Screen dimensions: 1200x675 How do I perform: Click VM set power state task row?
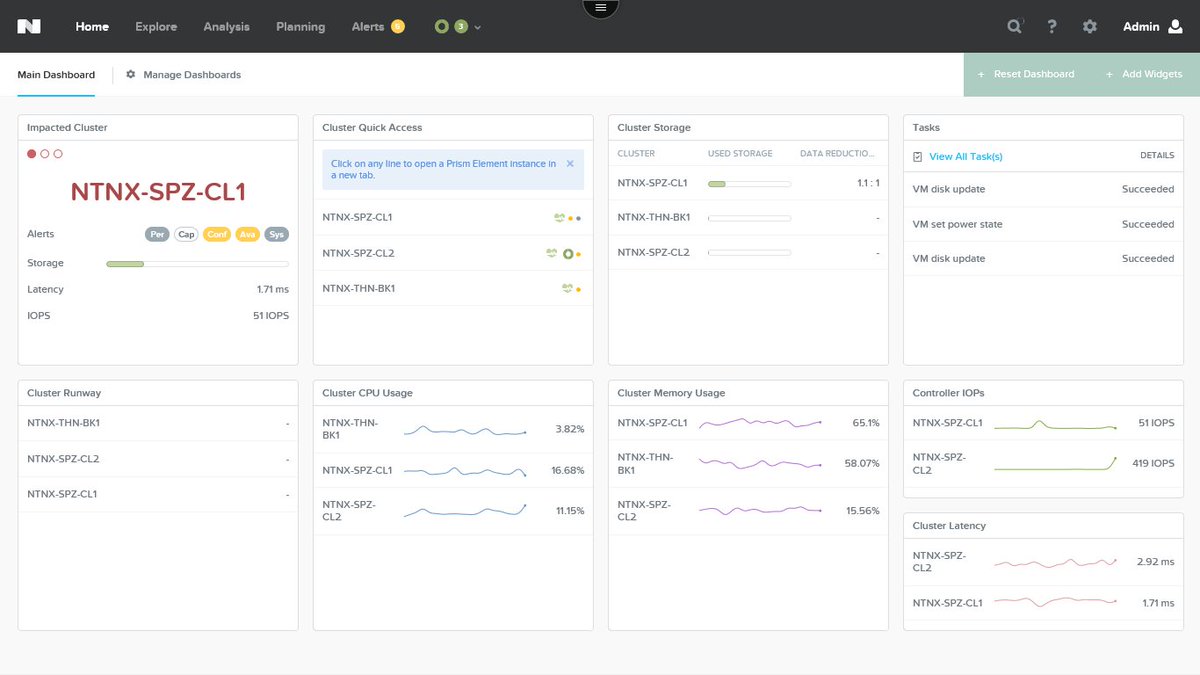tap(1043, 224)
